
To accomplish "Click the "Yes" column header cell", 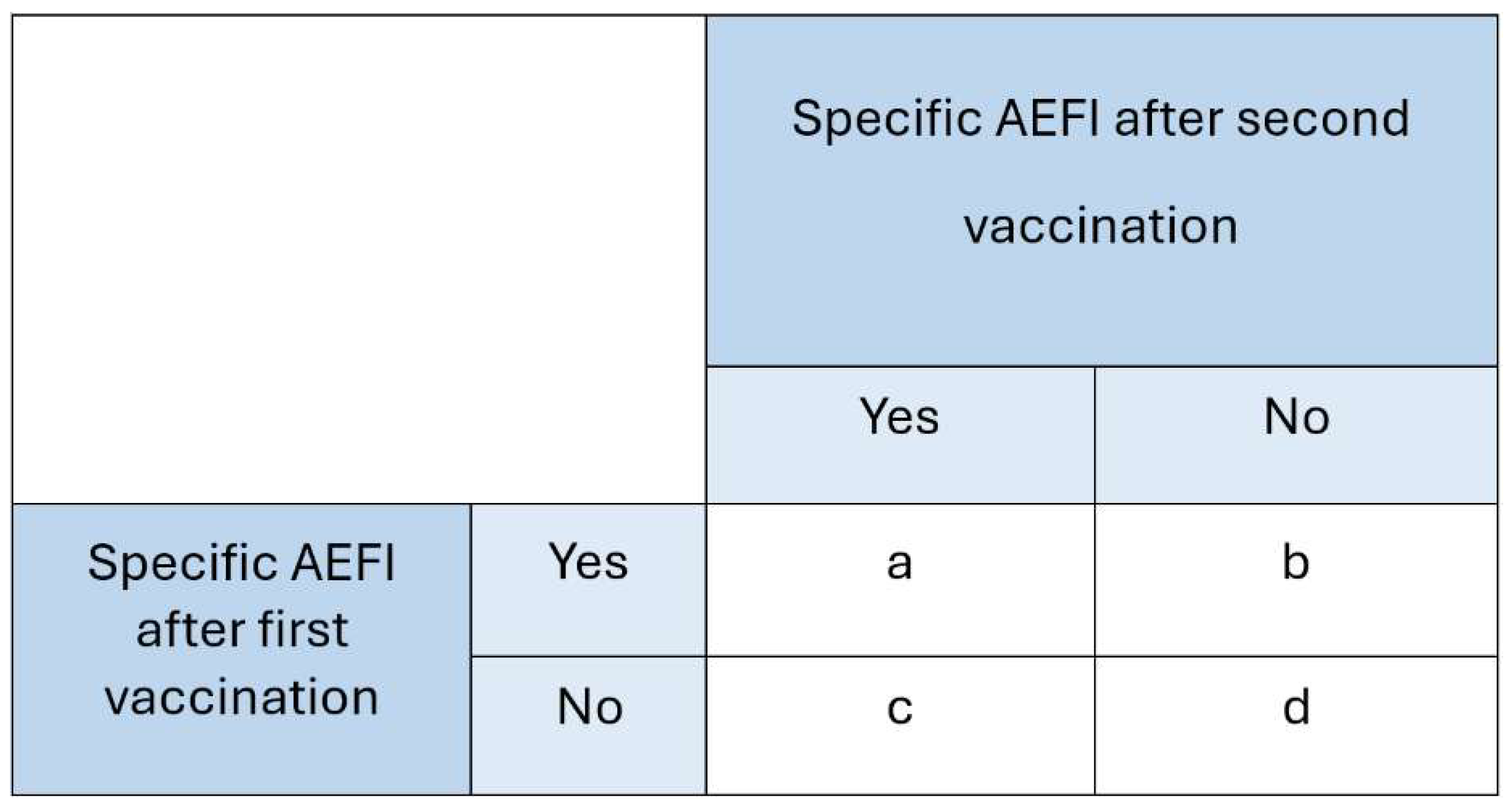I will tap(899, 435).
